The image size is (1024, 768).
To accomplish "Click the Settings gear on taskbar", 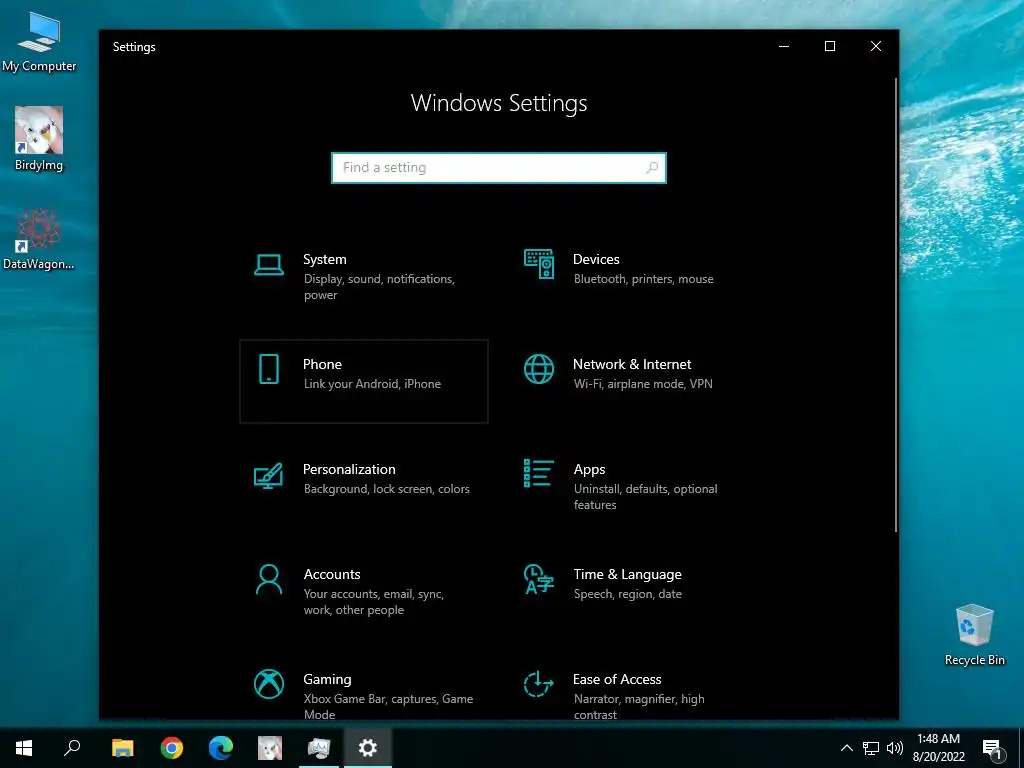I will click(x=368, y=748).
